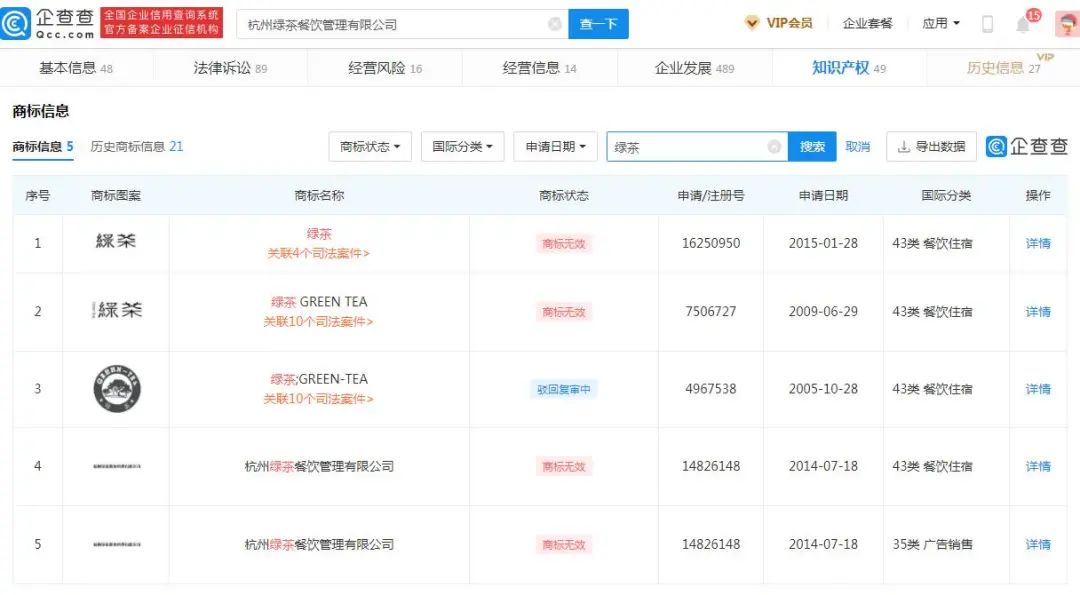1080x595 pixels.
Task: Click the 绿茶 GREEN TEA trademark image
Action: pyautogui.click(x=116, y=310)
